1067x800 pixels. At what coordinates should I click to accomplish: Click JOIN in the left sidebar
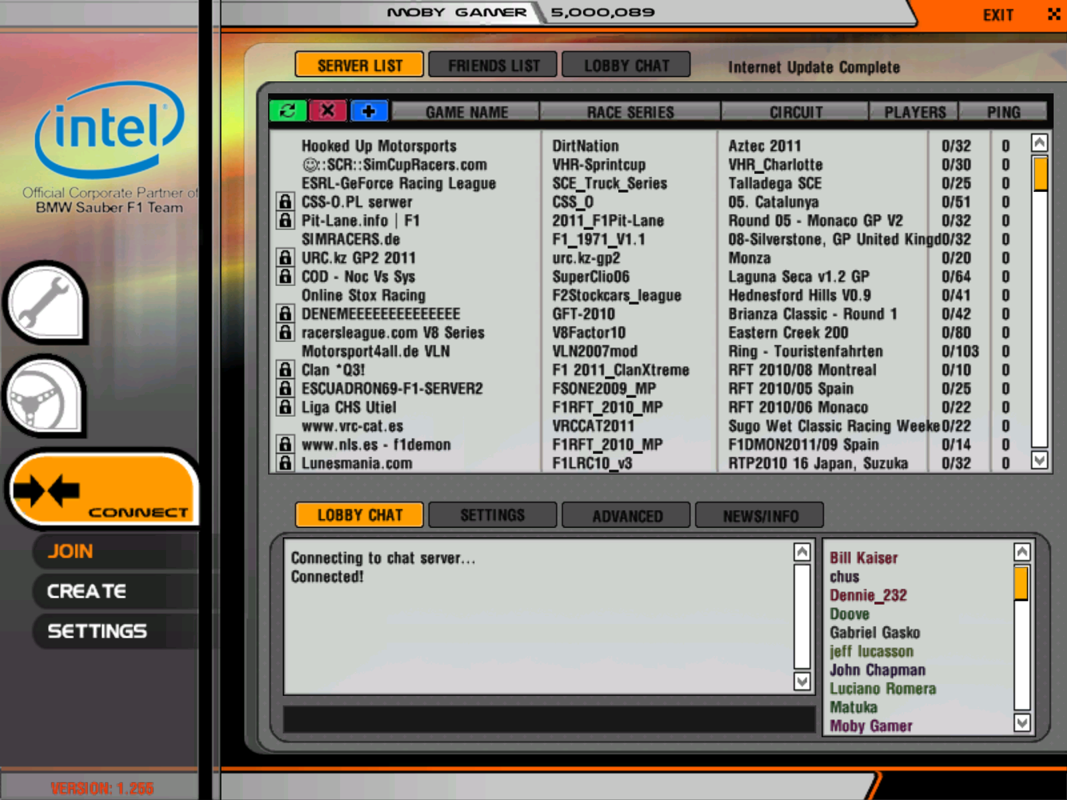70,551
